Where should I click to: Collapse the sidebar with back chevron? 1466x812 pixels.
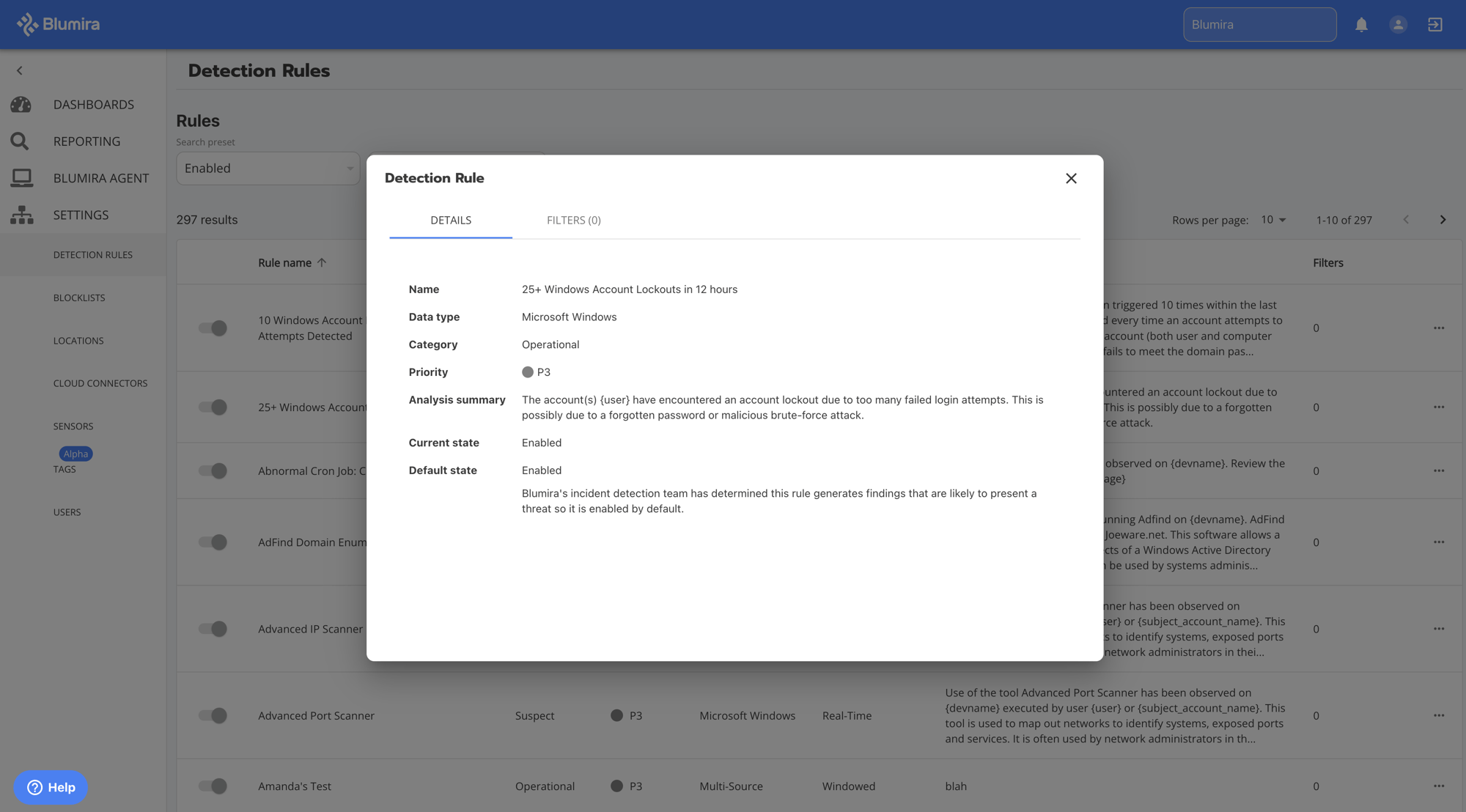tap(20, 70)
